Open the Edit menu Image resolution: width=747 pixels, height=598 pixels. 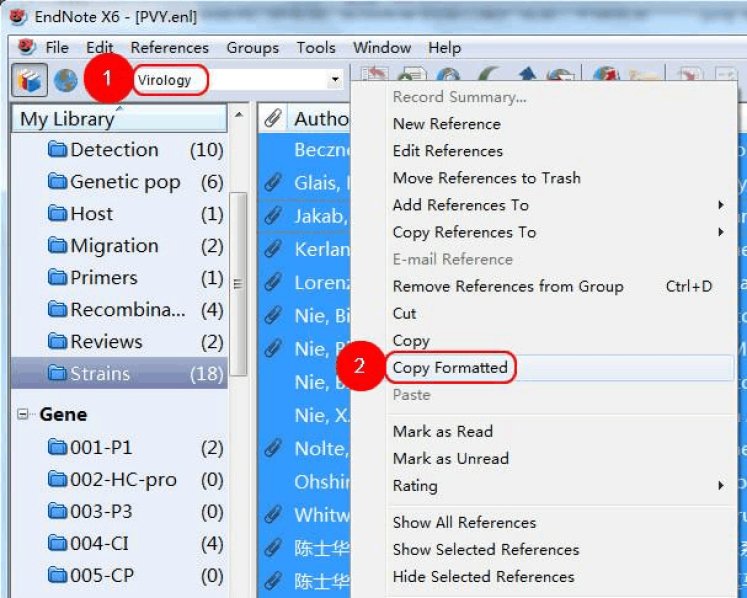[99, 48]
